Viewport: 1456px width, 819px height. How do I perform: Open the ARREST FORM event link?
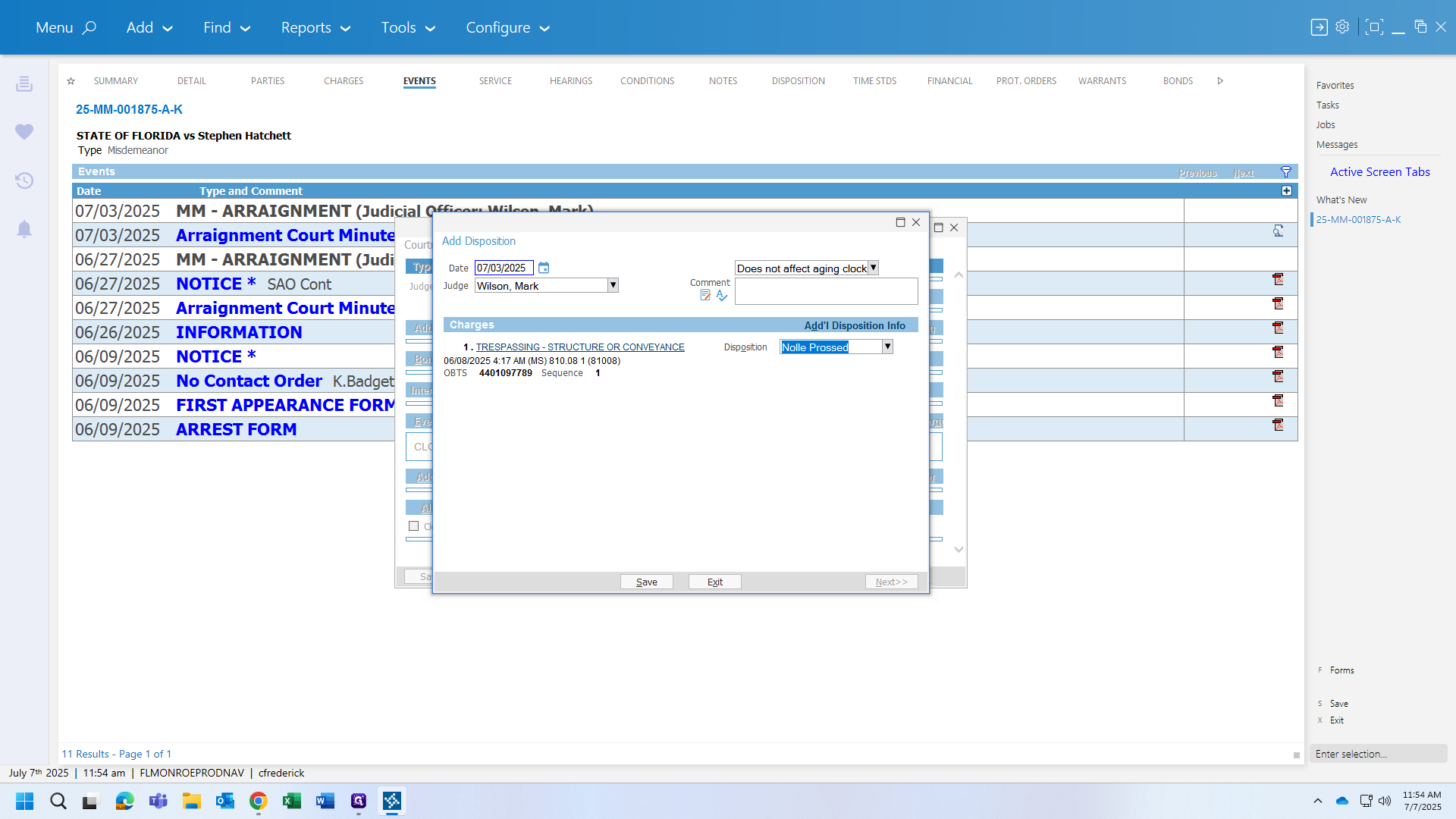237,429
